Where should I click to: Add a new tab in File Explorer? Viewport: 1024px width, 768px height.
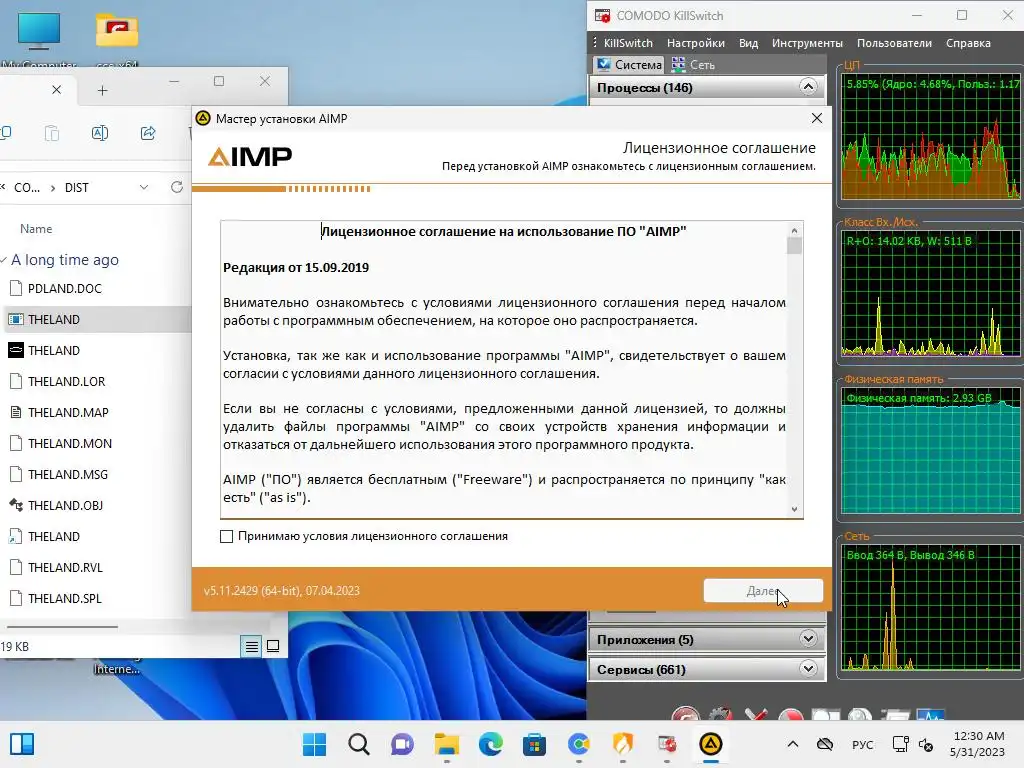pos(103,90)
